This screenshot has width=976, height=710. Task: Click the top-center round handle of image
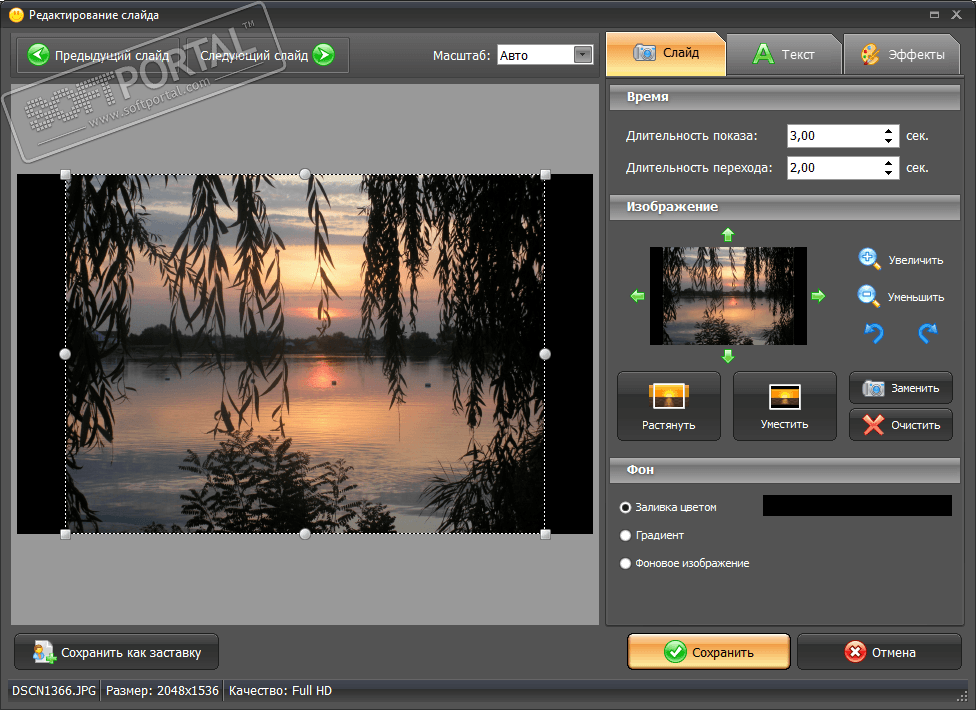(x=305, y=174)
